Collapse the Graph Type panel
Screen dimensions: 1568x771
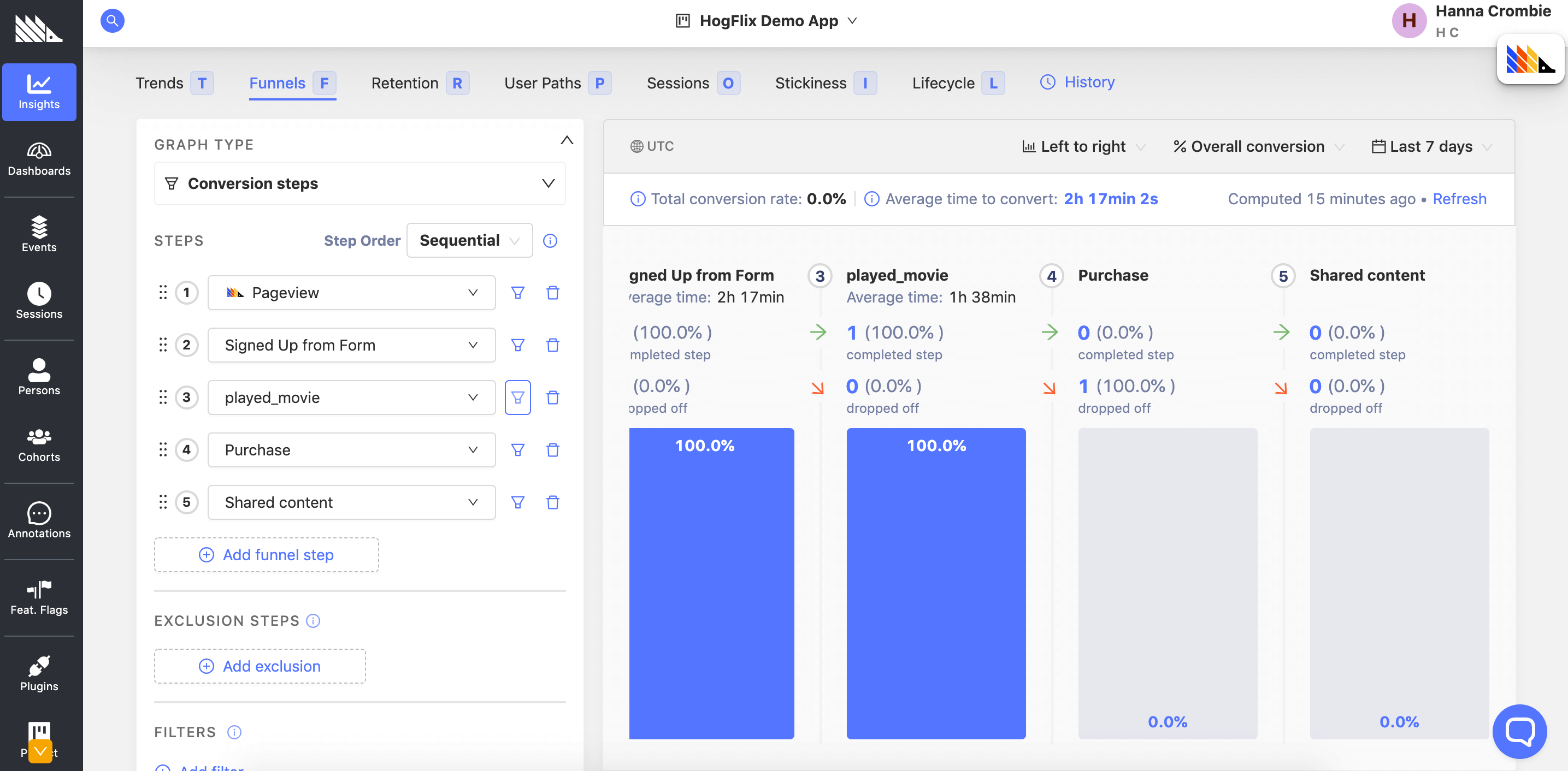pyautogui.click(x=566, y=140)
